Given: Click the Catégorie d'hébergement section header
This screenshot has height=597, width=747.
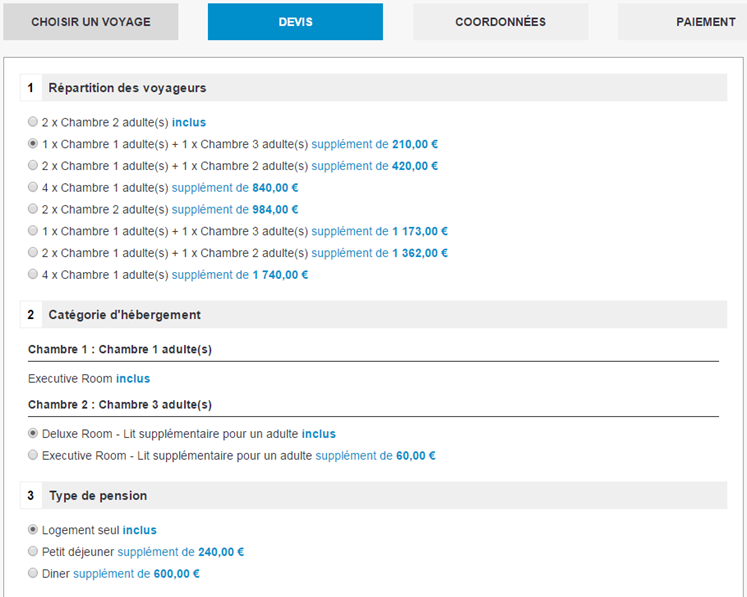Looking at the screenshot, I should pos(124,315).
